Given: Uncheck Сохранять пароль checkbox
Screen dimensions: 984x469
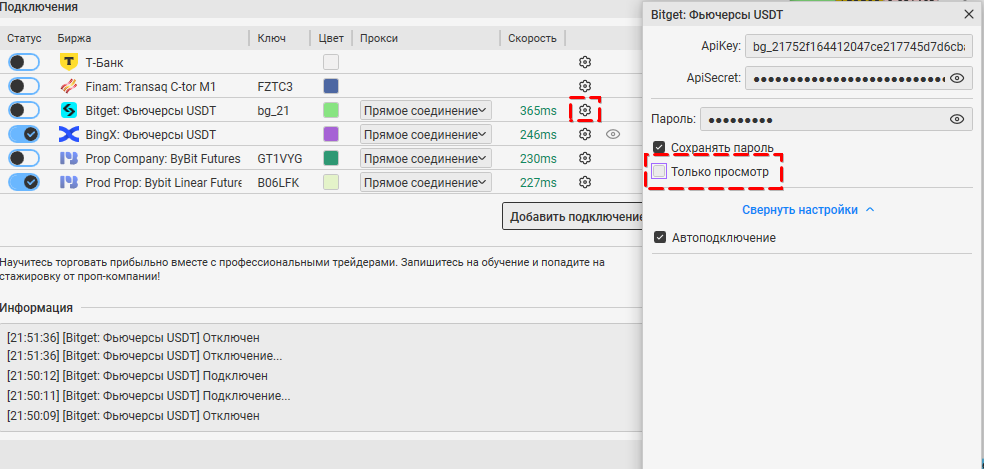Looking at the screenshot, I should [659, 147].
